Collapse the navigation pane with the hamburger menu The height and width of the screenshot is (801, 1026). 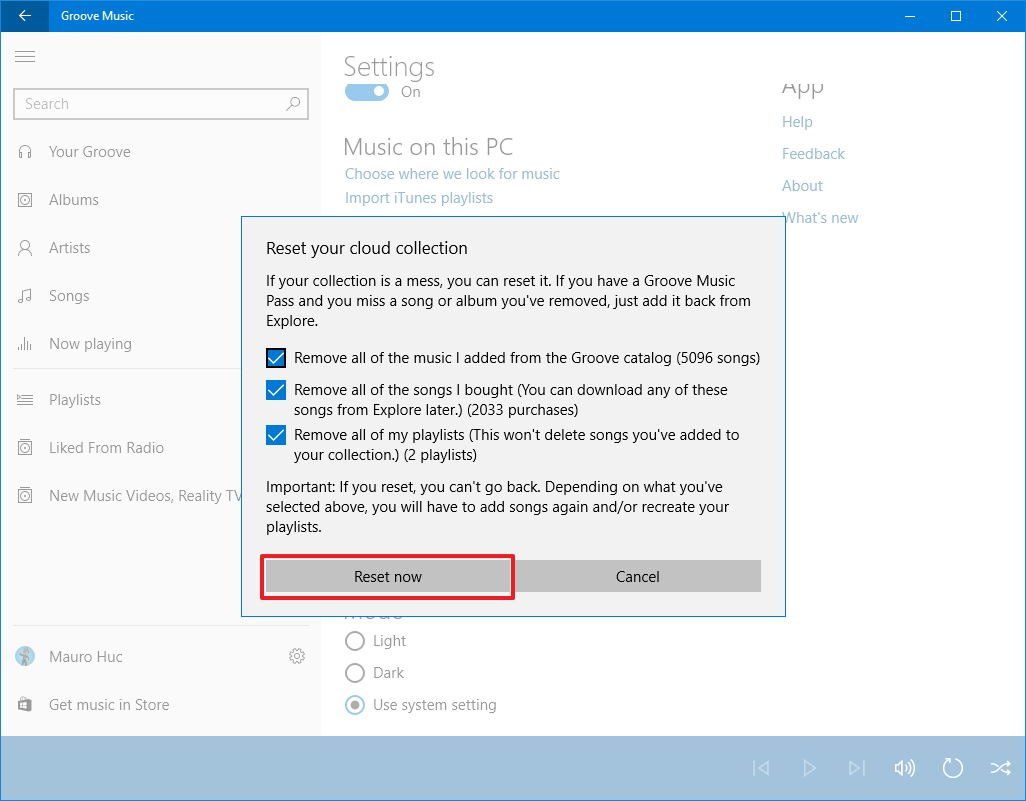25,56
